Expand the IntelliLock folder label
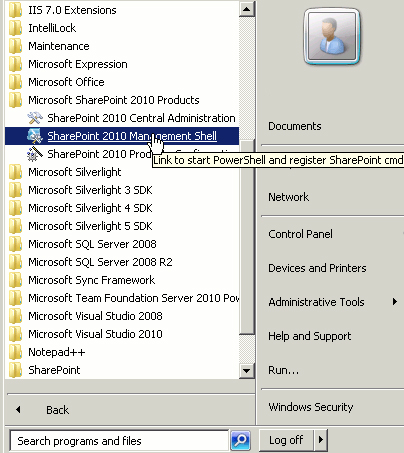 52,28
